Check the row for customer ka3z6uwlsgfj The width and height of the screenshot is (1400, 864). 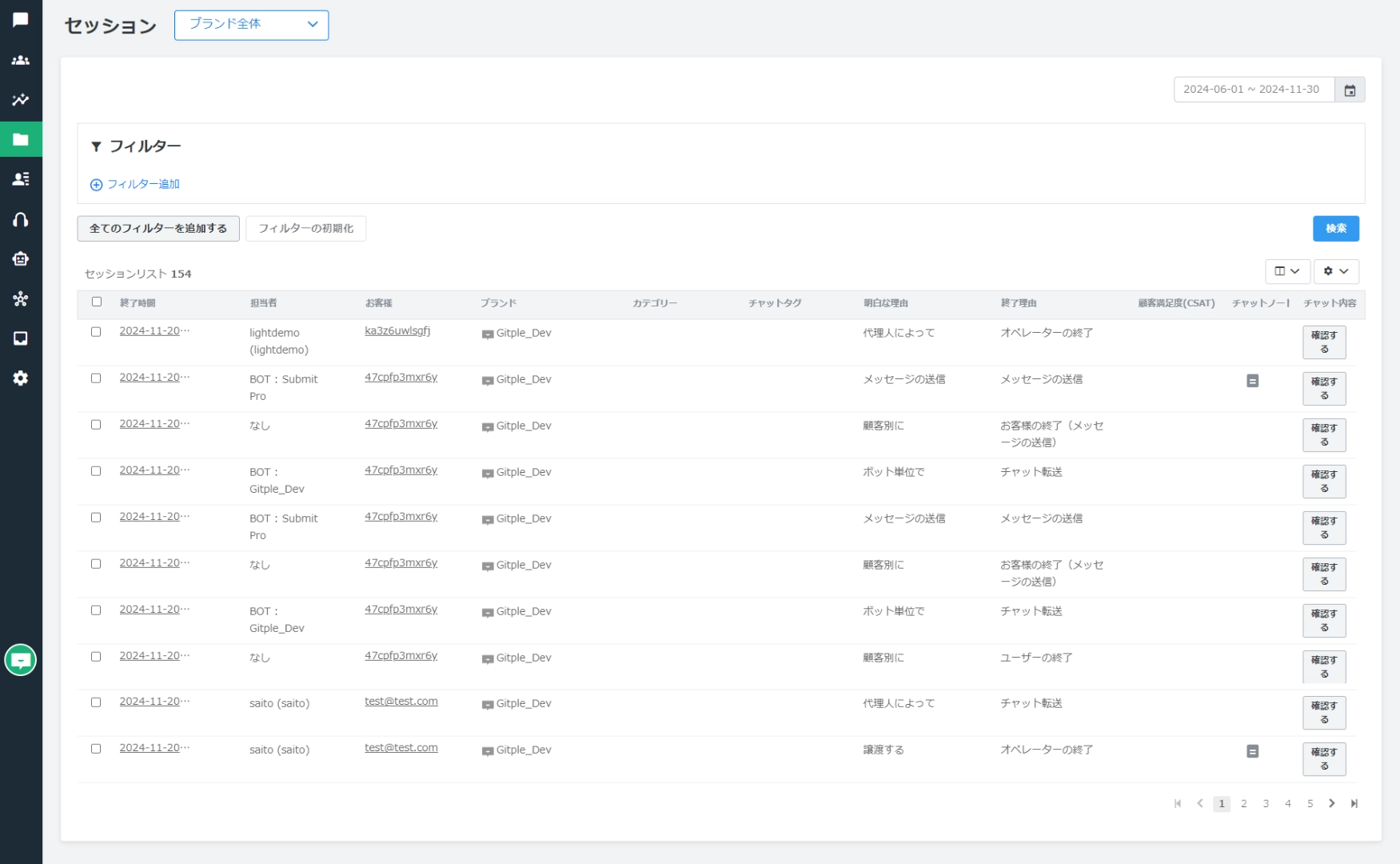pyautogui.click(x=96, y=331)
